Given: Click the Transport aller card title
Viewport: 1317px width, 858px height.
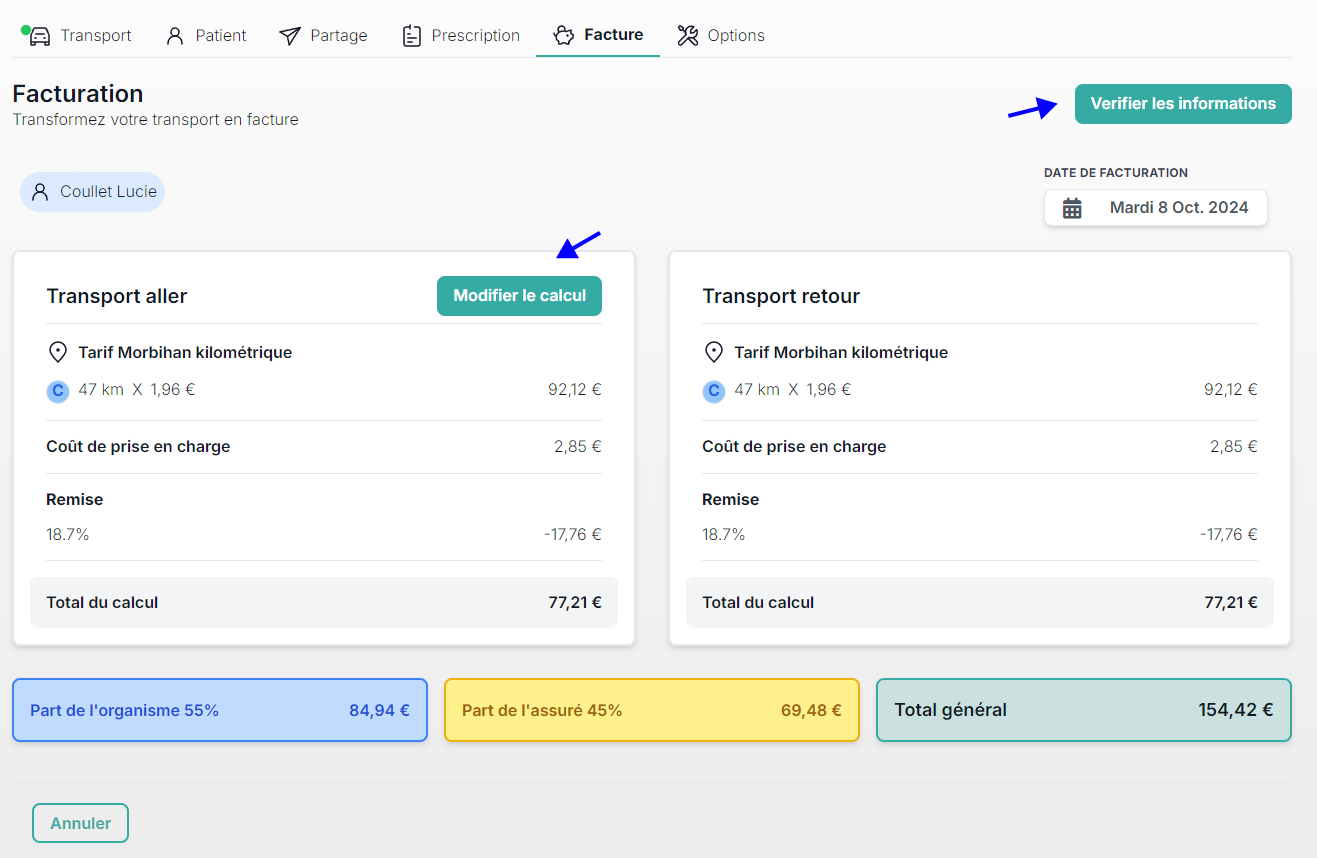Looking at the screenshot, I should point(117,296).
